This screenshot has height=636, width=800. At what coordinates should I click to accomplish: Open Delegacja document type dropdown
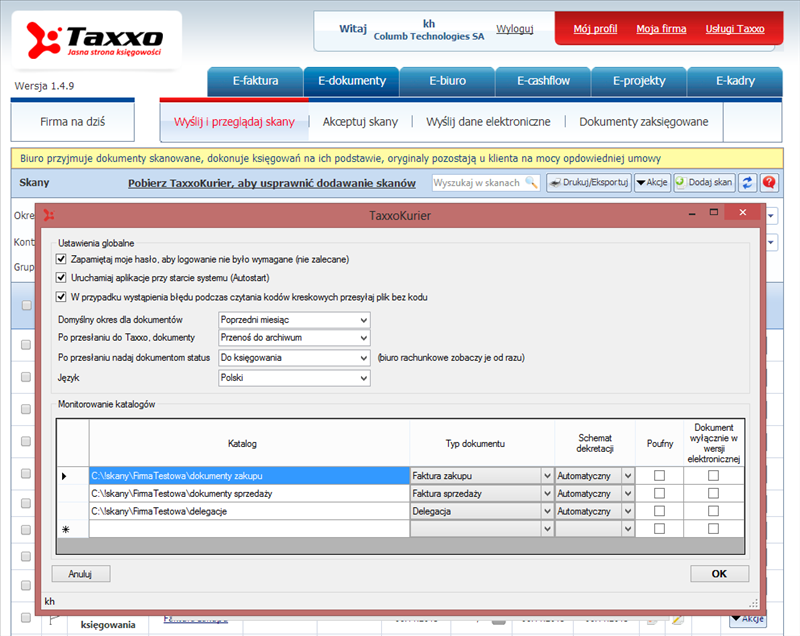coord(482,511)
